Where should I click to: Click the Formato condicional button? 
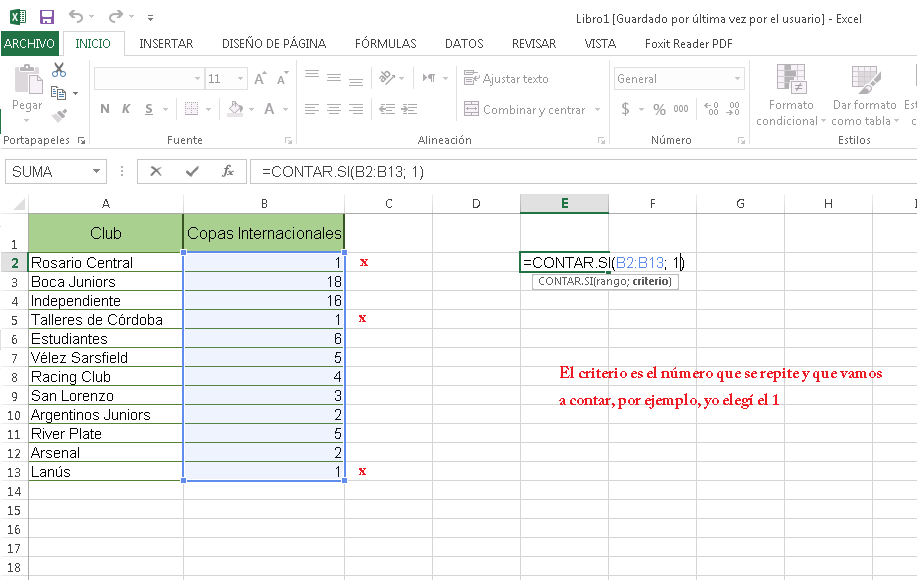pos(790,95)
